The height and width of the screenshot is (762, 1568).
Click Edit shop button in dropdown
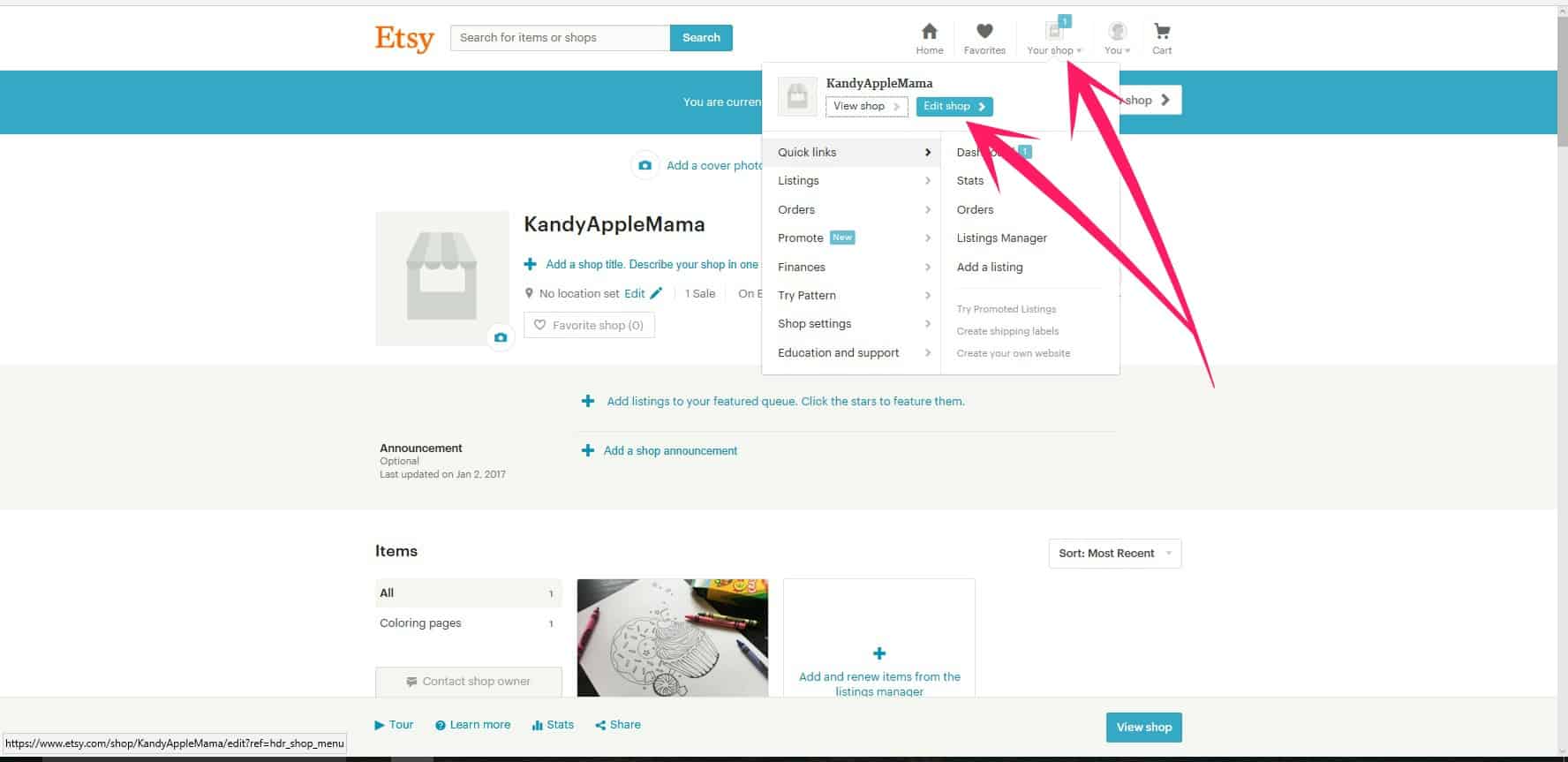tap(954, 106)
